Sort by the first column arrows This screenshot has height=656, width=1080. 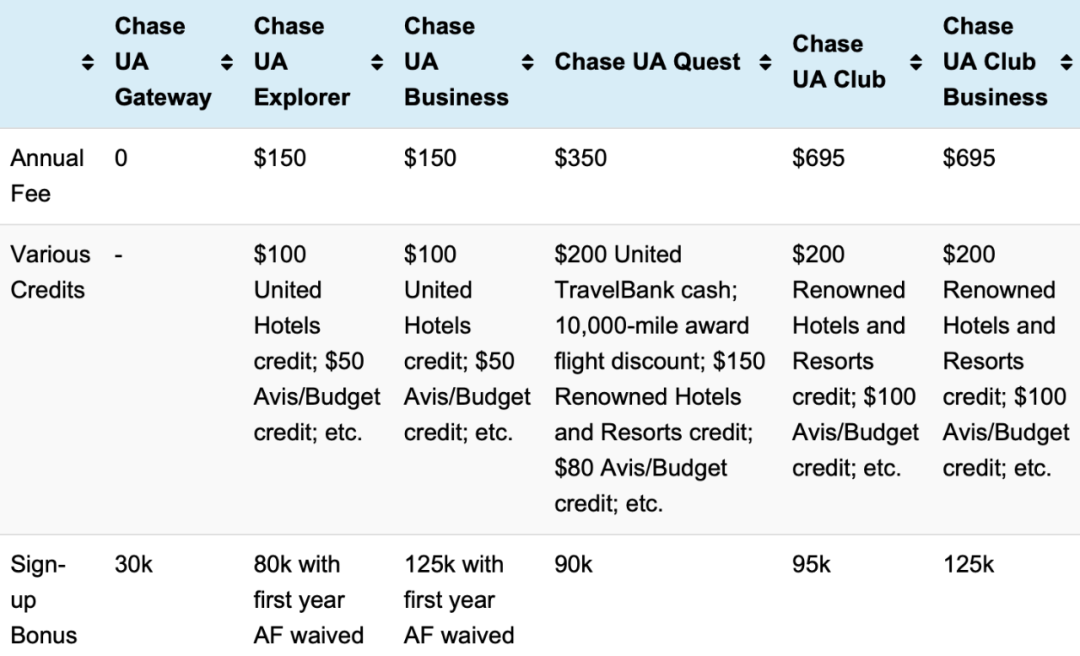point(87,62)
